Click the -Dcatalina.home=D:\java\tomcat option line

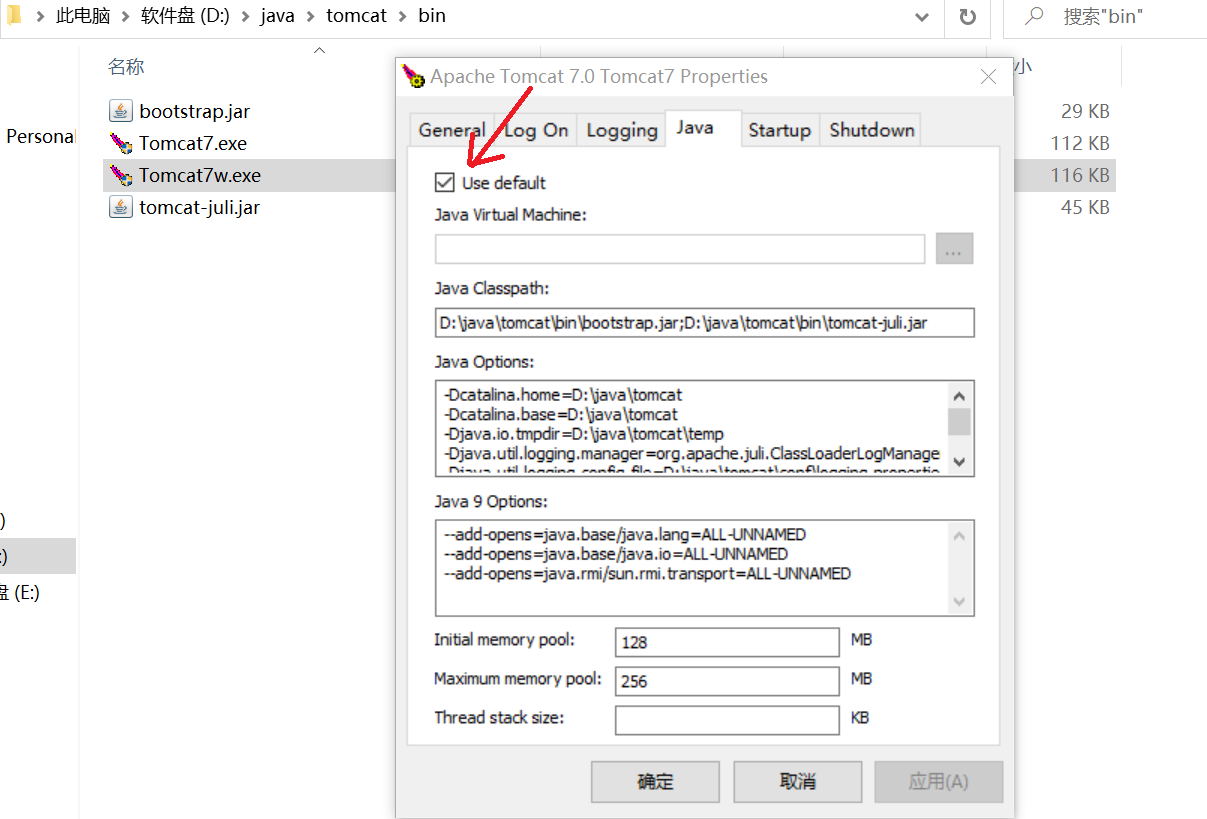(x=563, y=394)
